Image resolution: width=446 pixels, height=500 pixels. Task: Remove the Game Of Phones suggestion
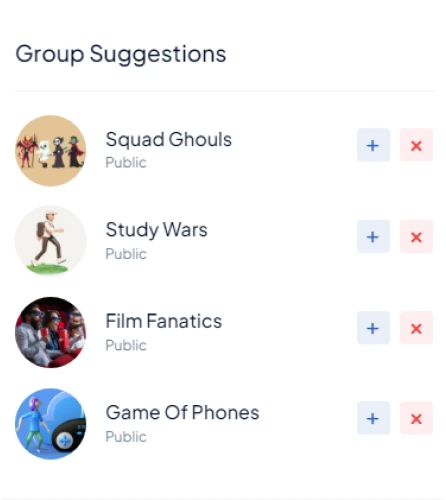[x=416, y=418]
